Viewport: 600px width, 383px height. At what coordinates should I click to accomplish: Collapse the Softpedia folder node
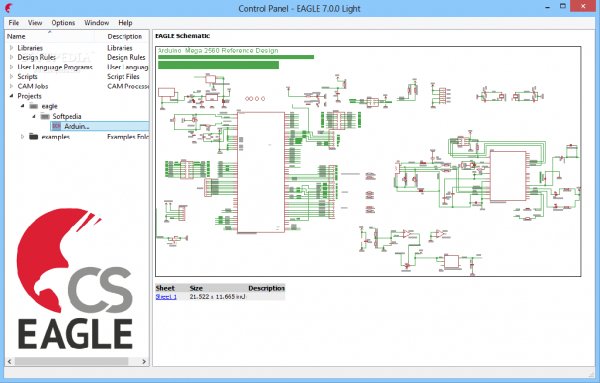click(34, 116)
